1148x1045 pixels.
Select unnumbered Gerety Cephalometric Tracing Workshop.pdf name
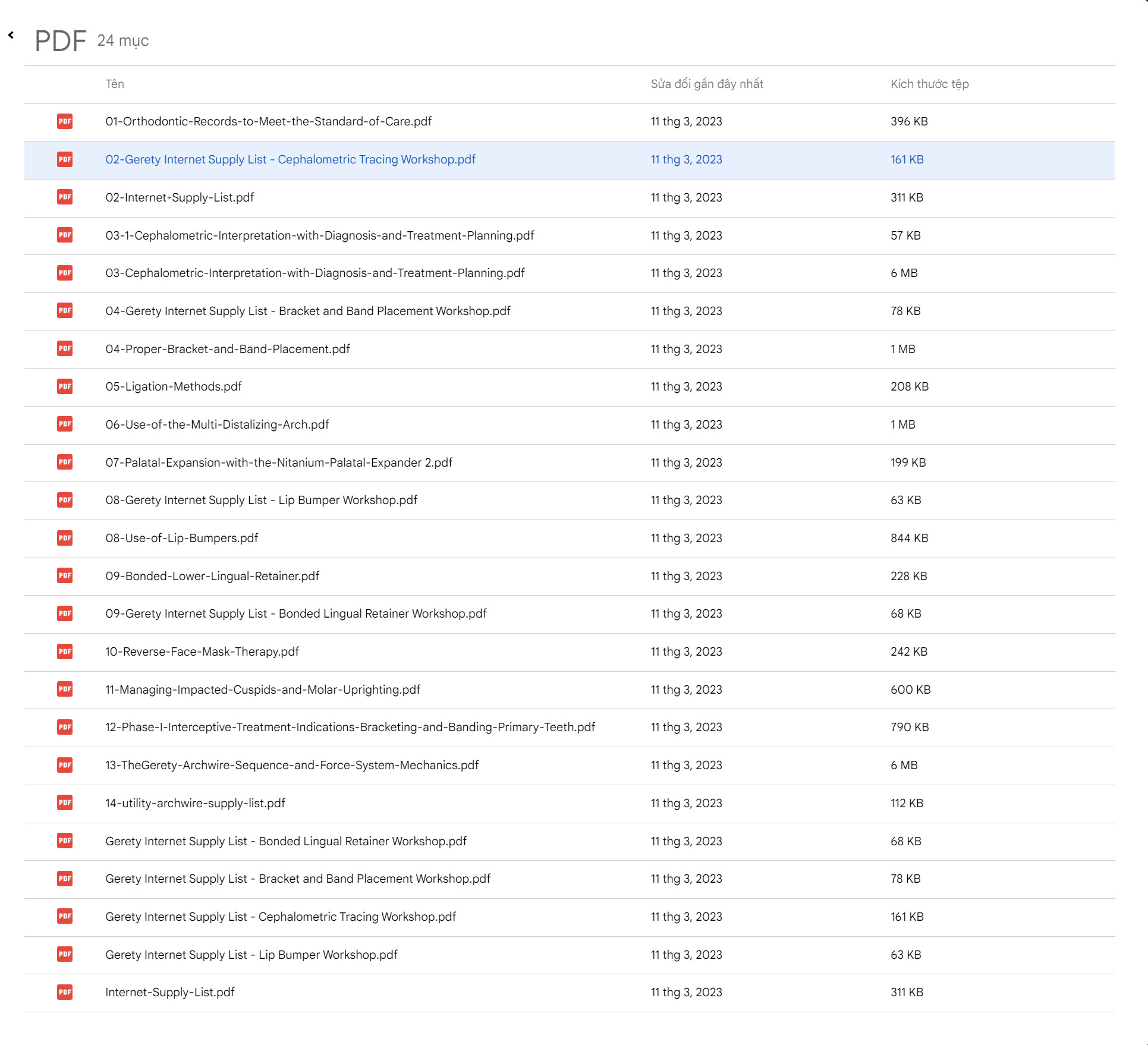point(281,917)
